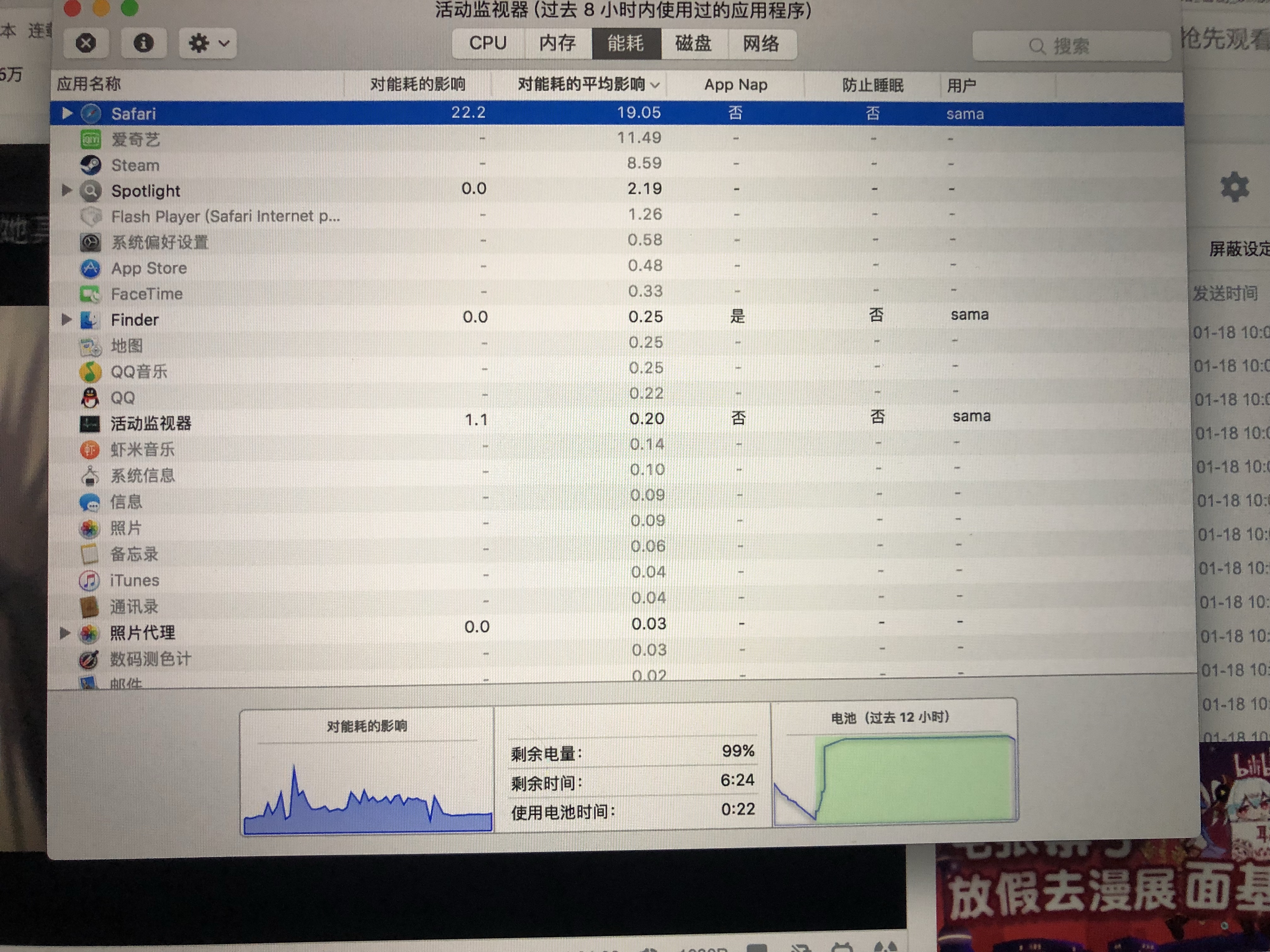Click the iTunes music note icon

[x=89, y=580]
